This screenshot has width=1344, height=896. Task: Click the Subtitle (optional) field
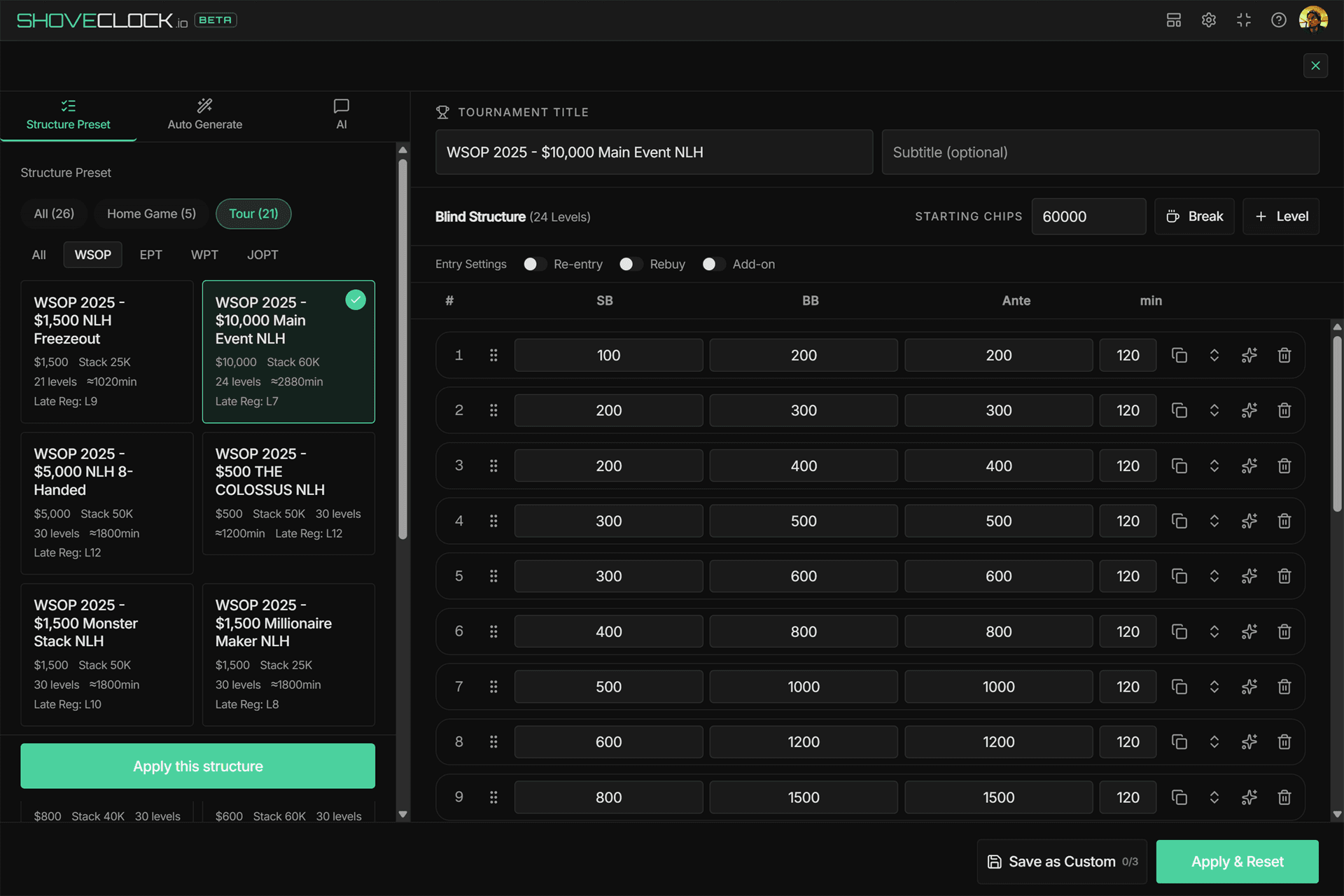[1100, 153]
